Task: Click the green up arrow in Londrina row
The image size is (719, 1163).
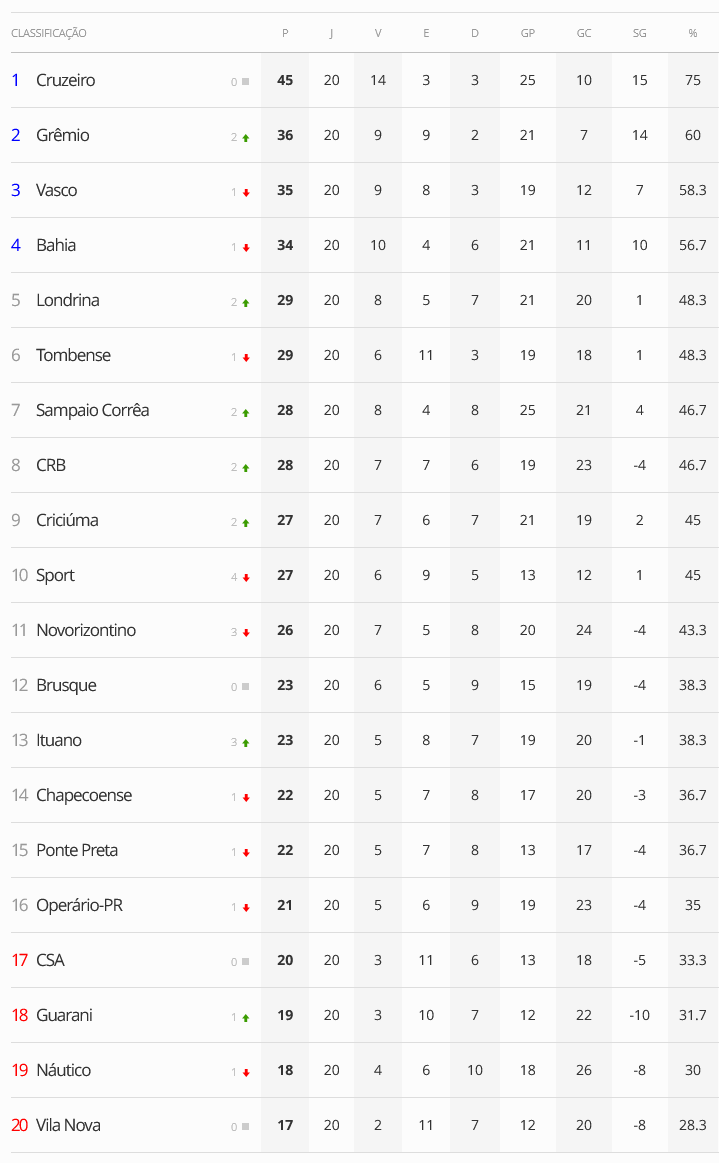Action: [246, 302]
